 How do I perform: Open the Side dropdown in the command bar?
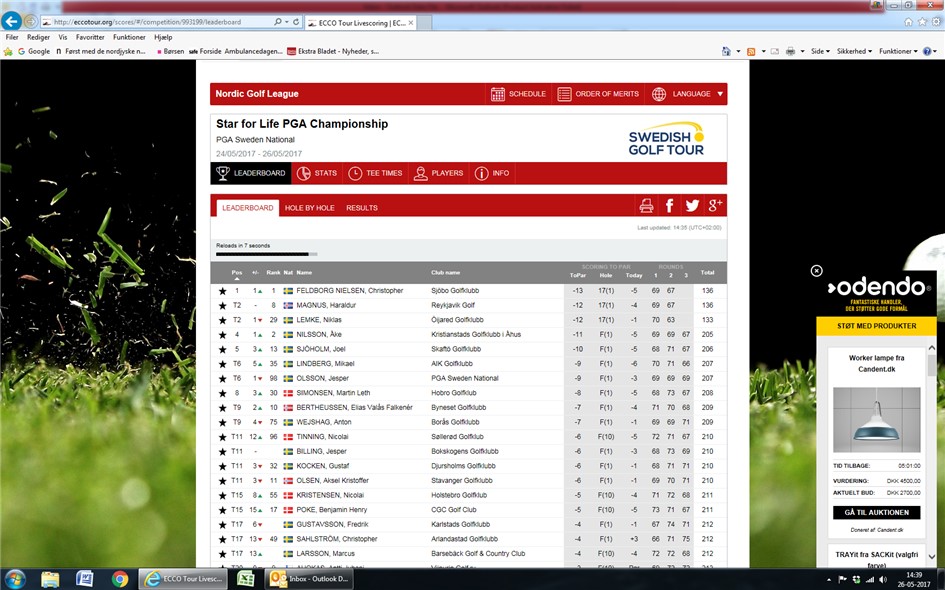(820, 52)
